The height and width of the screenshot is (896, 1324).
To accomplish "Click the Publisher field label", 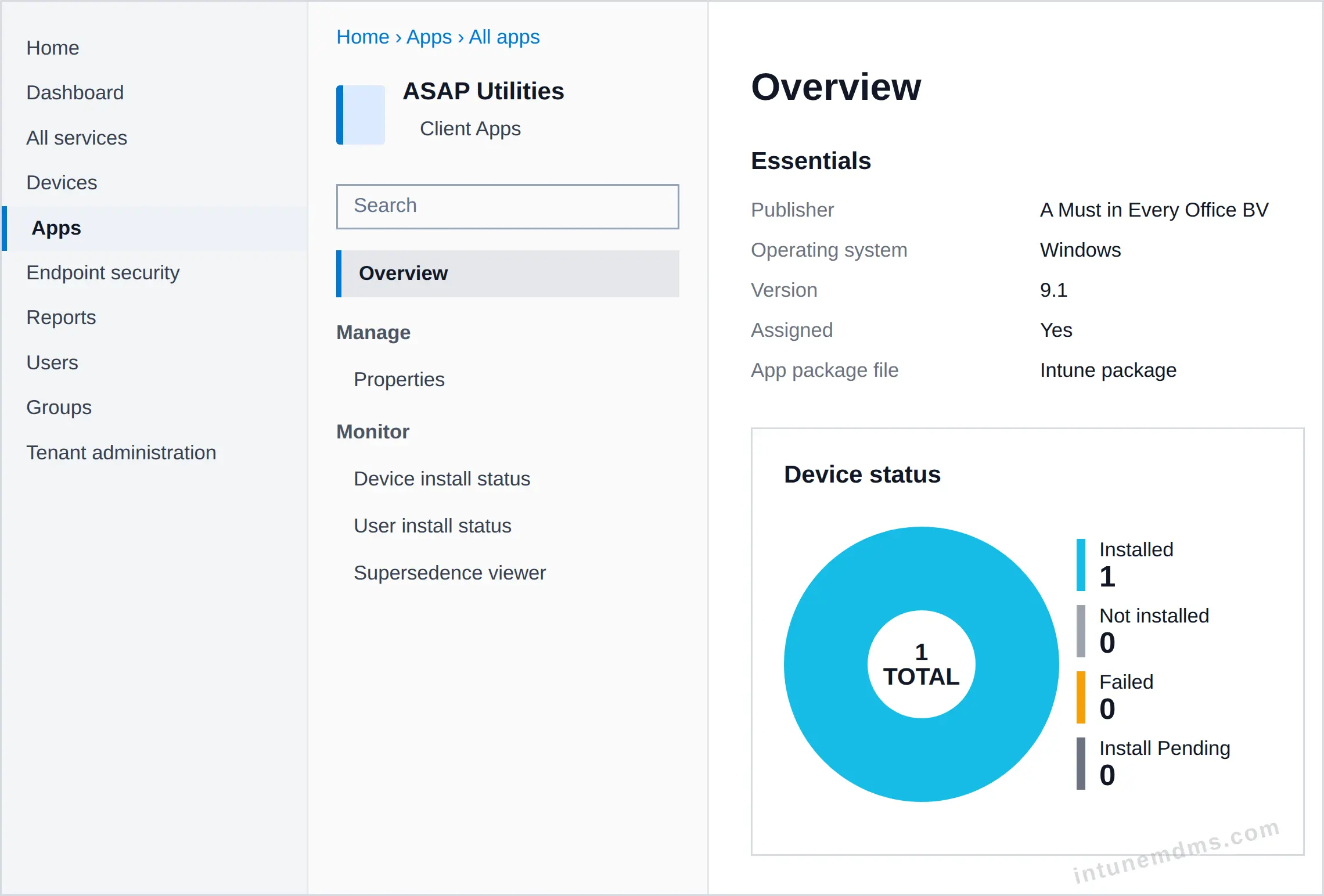I will pos(792,210).
